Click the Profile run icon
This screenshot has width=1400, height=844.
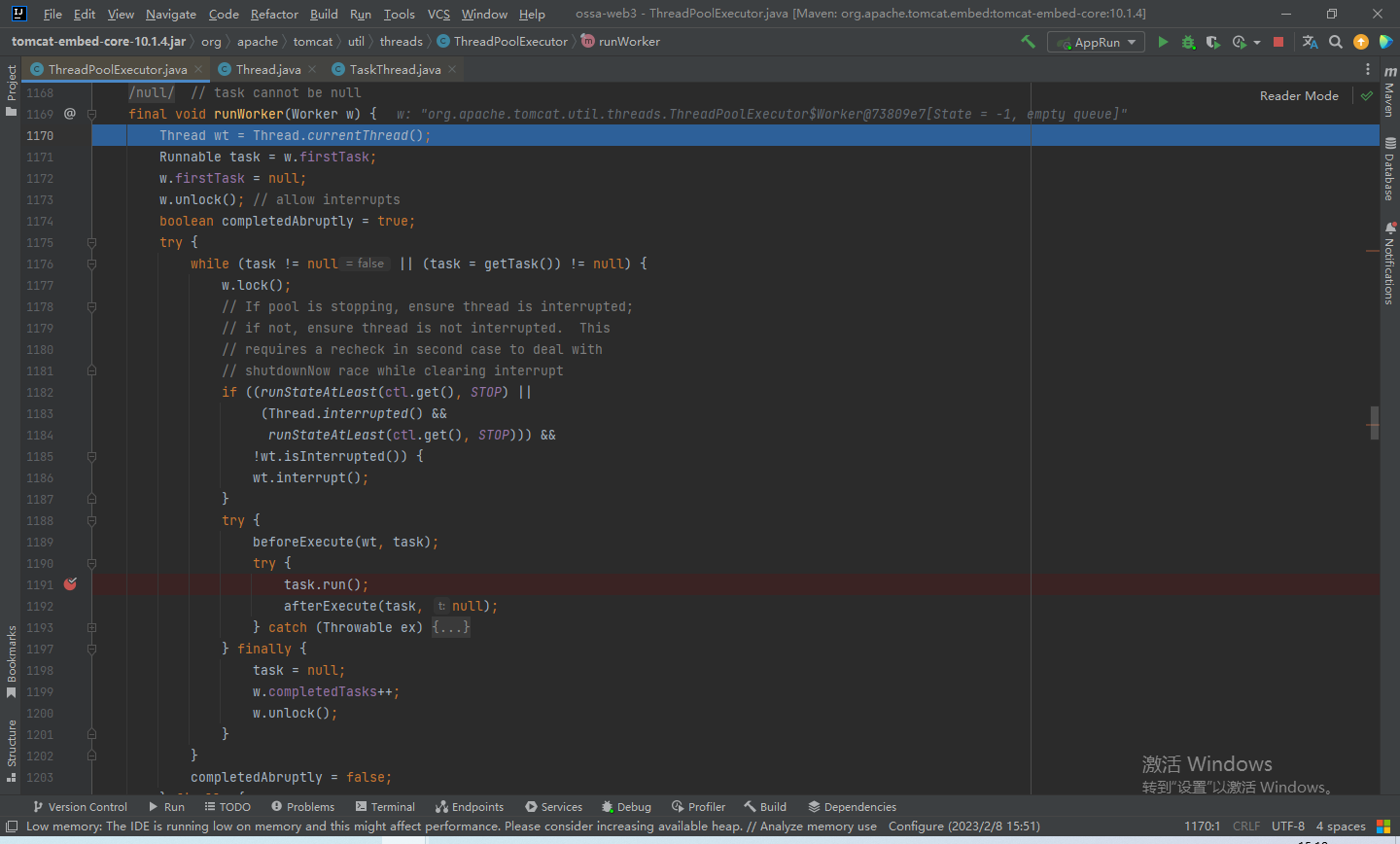tap(1239, 42)
